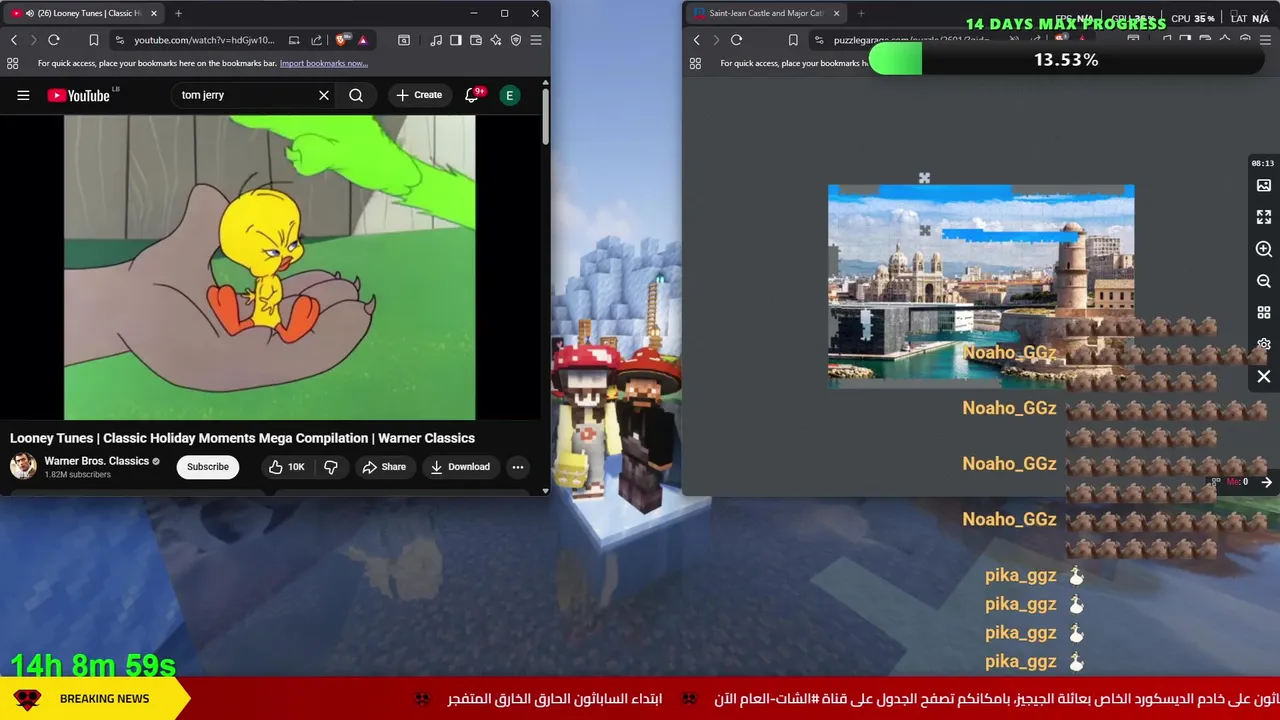This screenshot has width=1280, height=720.
Task: Open the YouTube notifications bell
Action: coord(472,95)
